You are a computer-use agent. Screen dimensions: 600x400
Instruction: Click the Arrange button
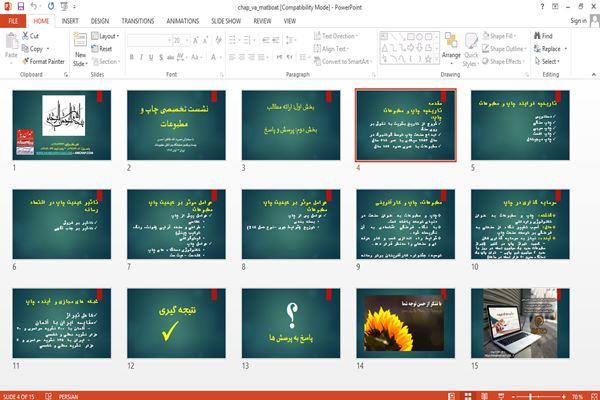[451, 48]
